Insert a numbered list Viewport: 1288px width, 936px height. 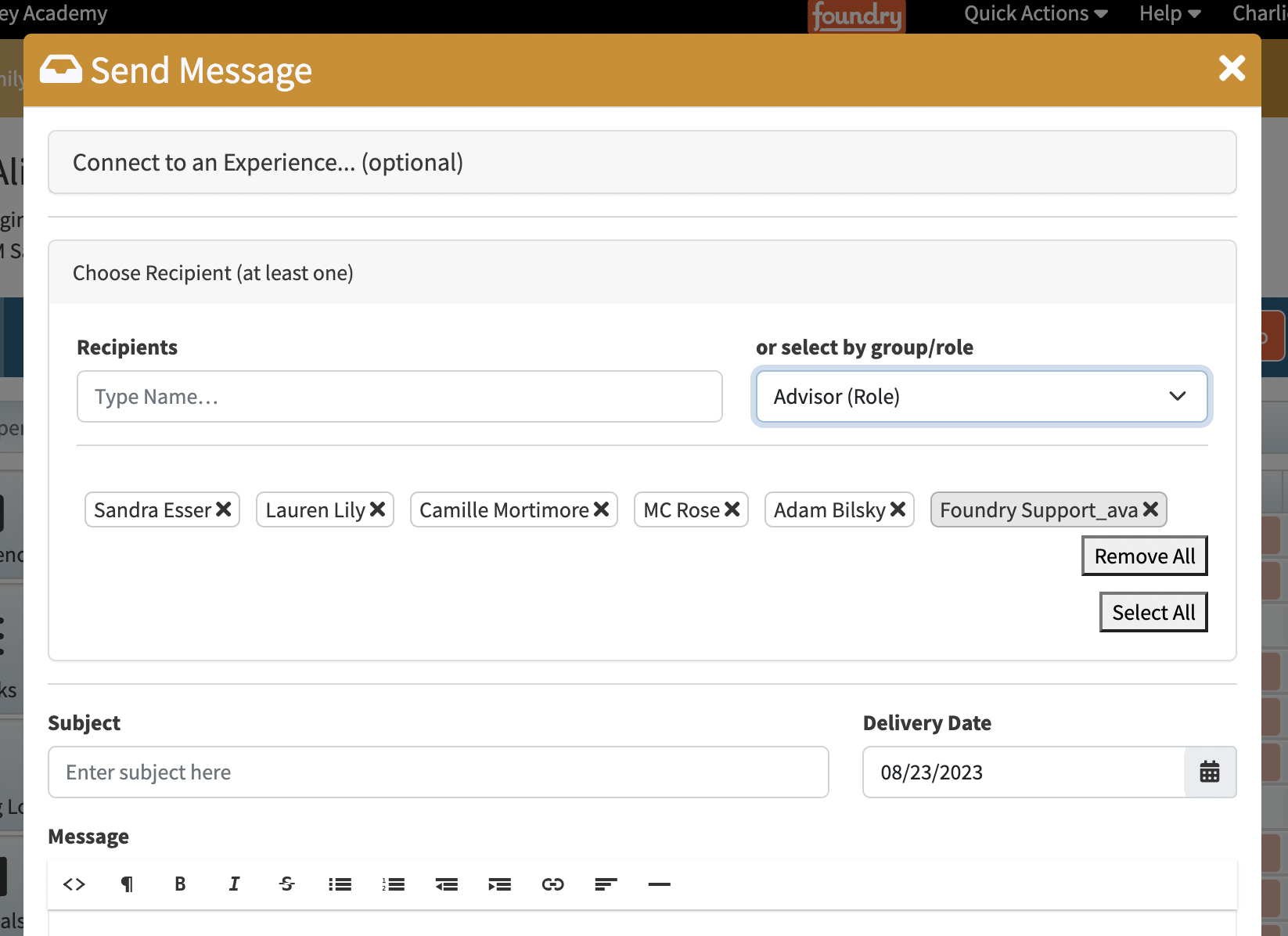pos(394,884)
